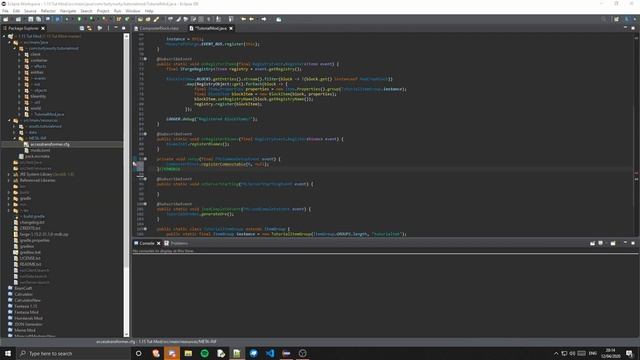This screenshot has width=640, height=360.
Task: Click the Save All toolbar icon
Action: point(38,19)
